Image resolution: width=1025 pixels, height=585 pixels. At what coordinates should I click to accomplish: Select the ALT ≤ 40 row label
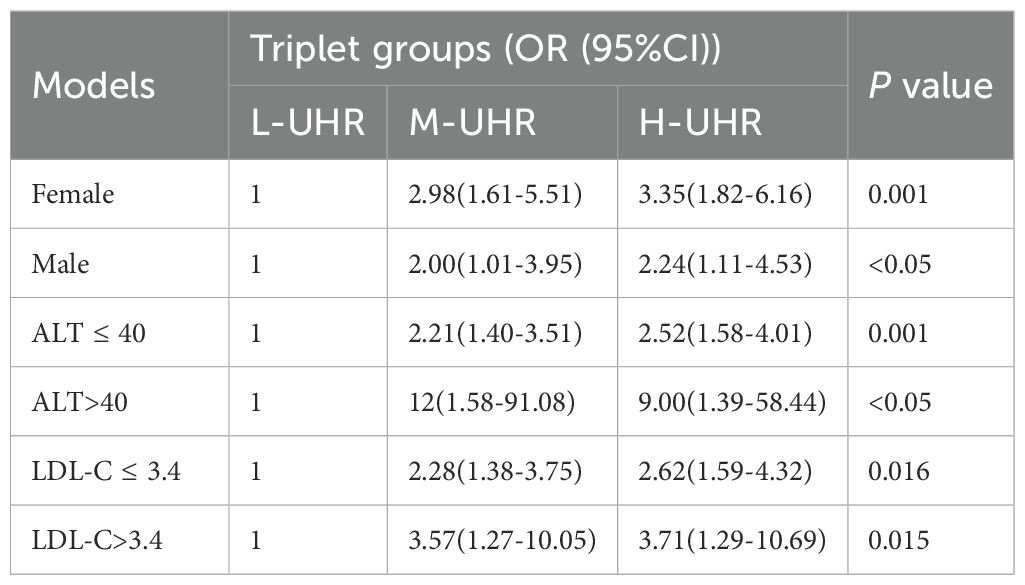[88, 333]
